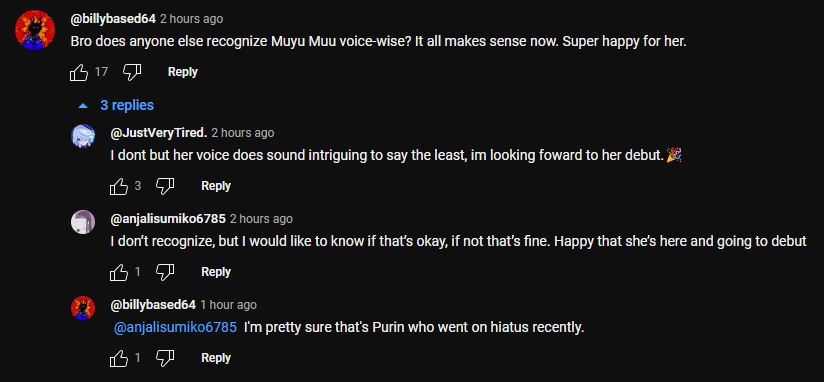
Task: Dislike anjalisumiko6785's reply
Action: [165, 272]
